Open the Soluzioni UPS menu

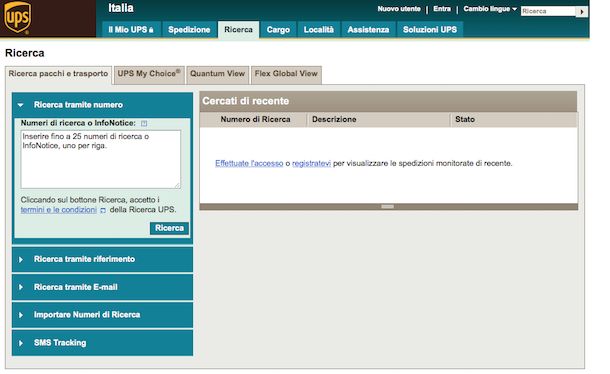click(x=430, y=30)
